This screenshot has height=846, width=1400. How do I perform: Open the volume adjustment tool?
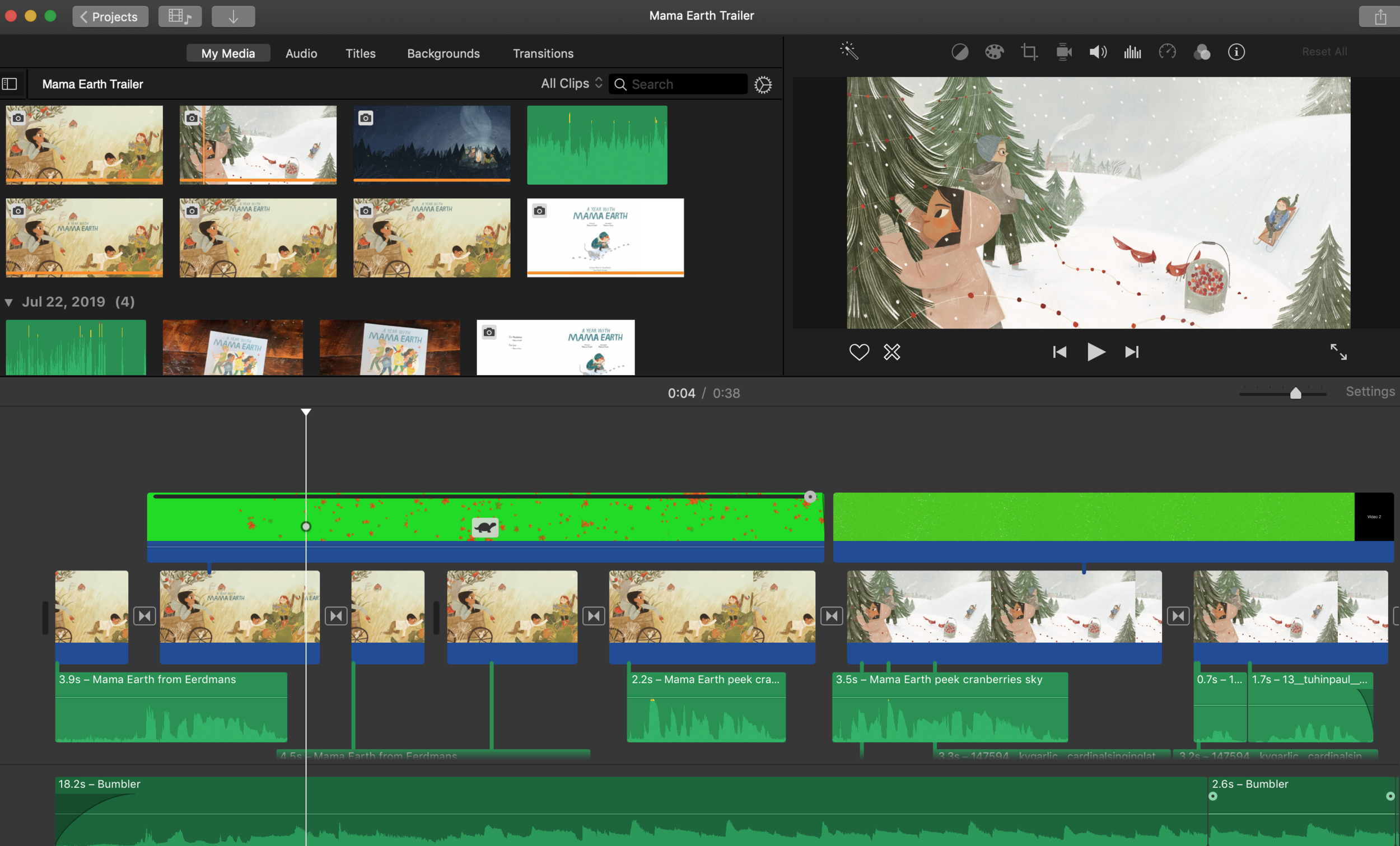1098,52
